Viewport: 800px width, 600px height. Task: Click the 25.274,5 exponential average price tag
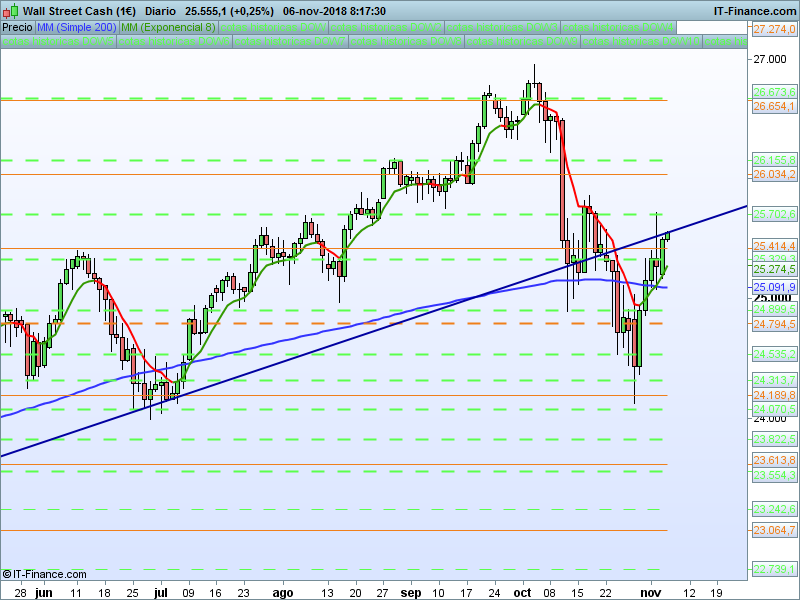click(774, 269)
